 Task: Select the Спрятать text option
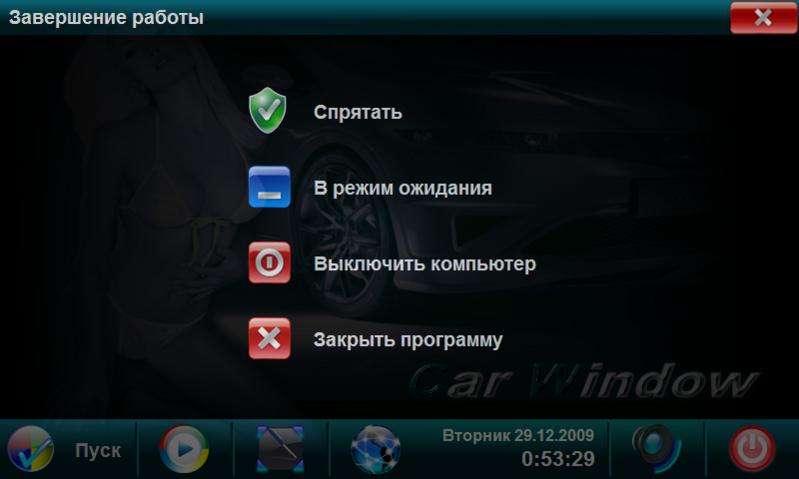tap(358, 113)
